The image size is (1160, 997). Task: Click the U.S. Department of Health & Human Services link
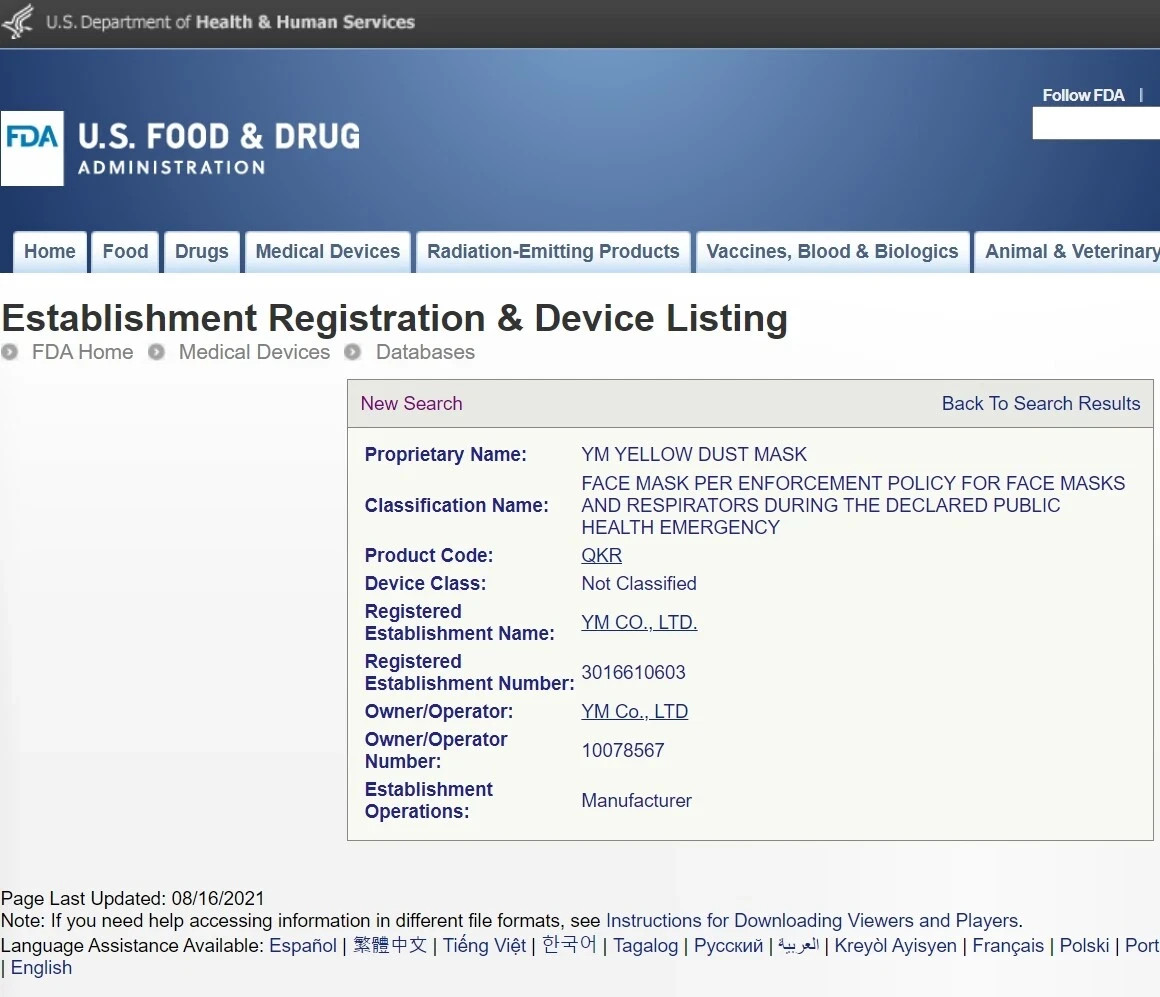(230, 22)
